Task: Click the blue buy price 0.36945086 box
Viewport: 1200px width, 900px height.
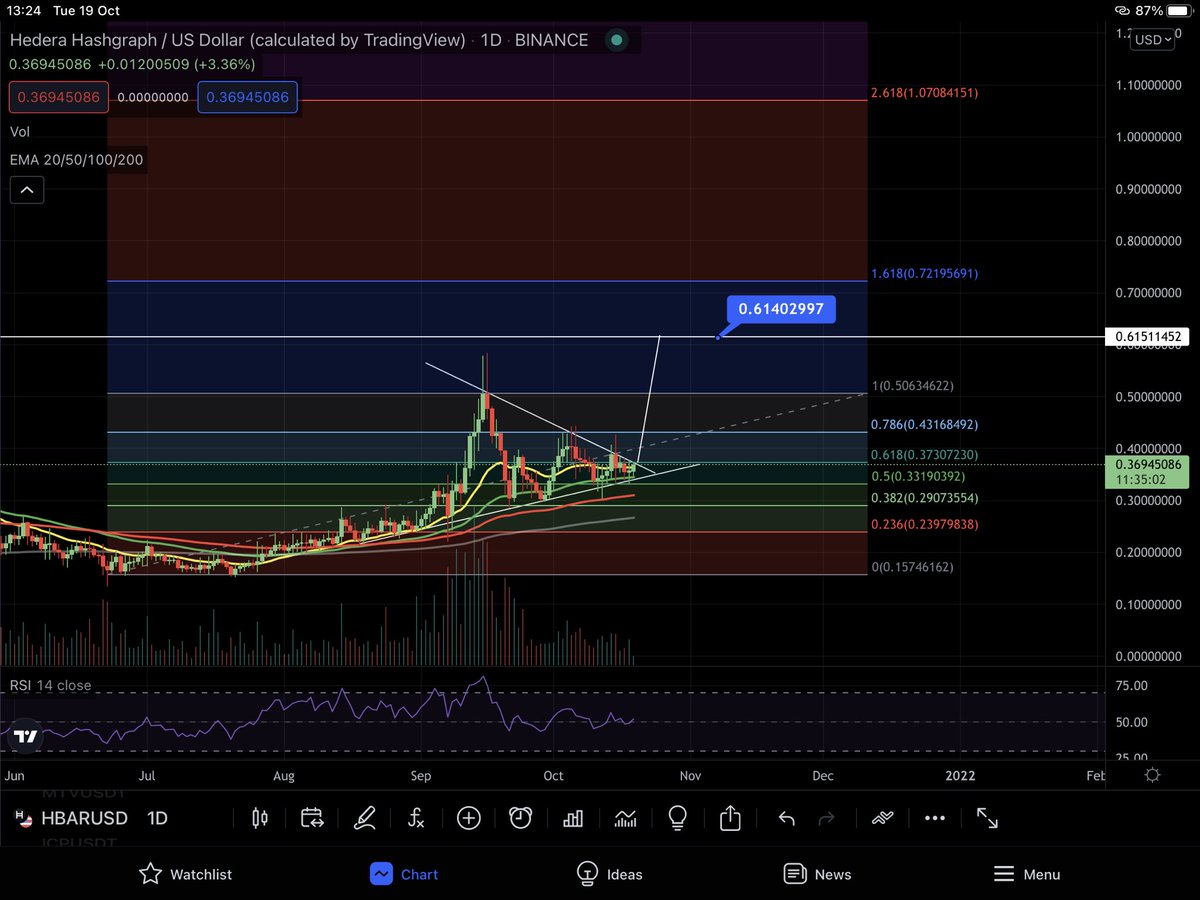Action: (x=246, y=97)
